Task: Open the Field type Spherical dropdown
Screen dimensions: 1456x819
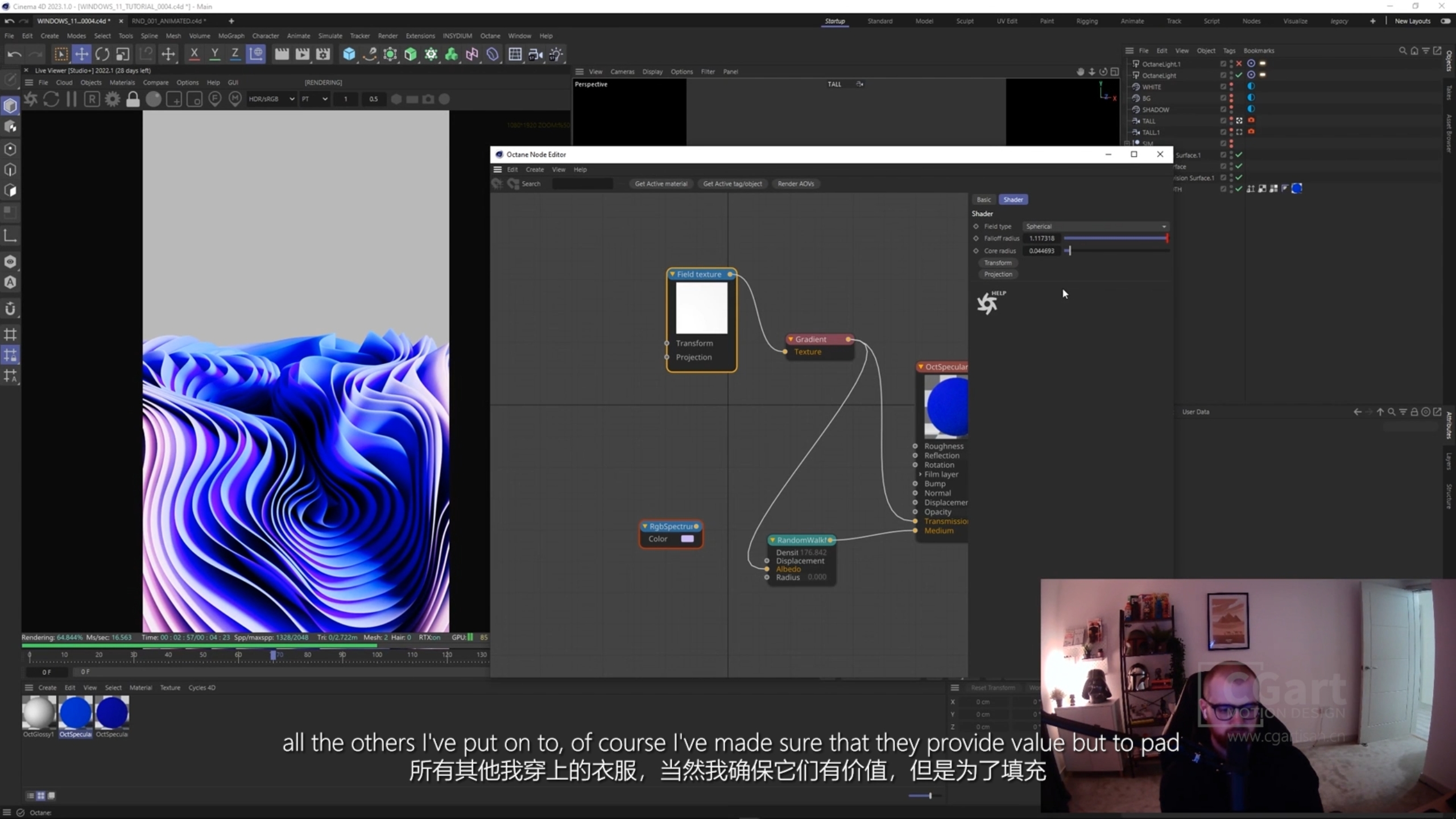Action: (x=1095, y=226)
